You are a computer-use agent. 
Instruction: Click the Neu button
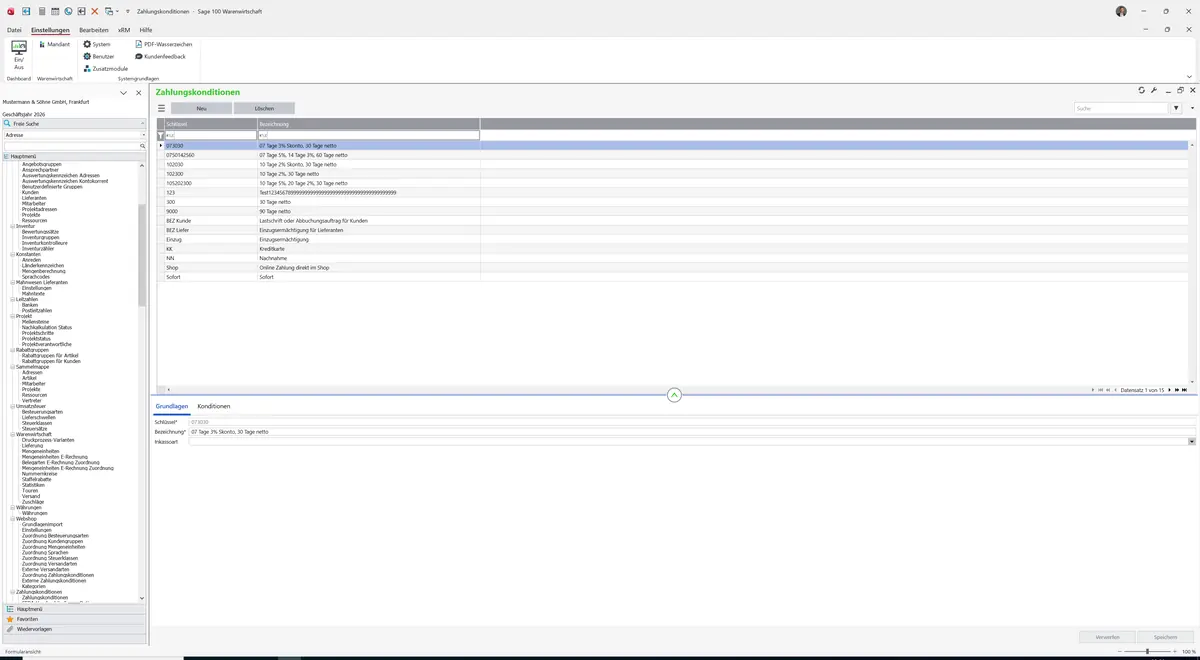pyautogui.click(x=201, y=108)
